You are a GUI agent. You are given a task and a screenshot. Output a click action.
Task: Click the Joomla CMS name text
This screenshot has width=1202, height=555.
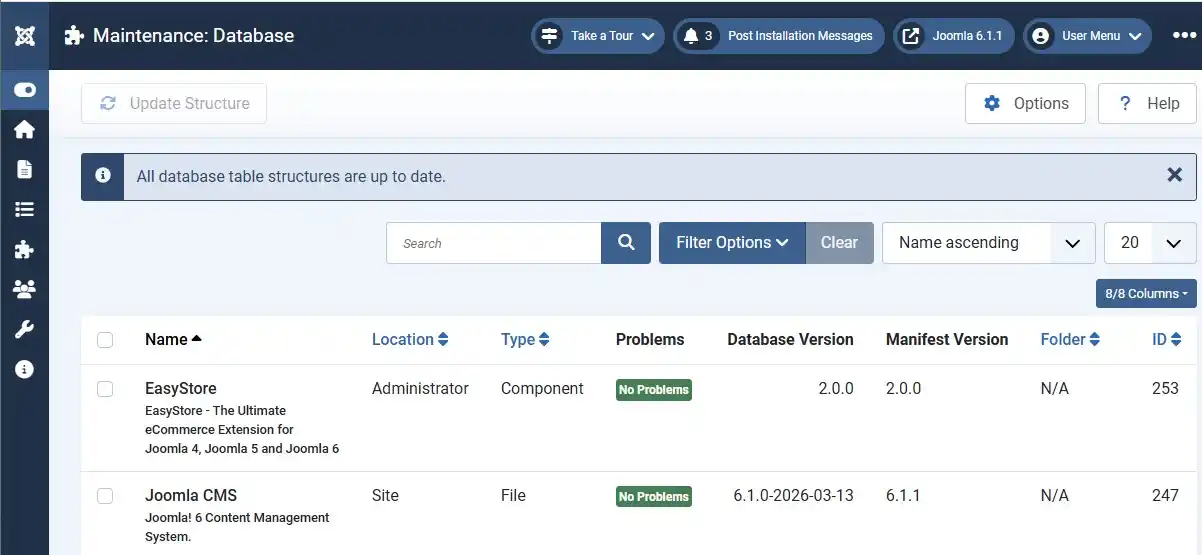pos(191,495)
